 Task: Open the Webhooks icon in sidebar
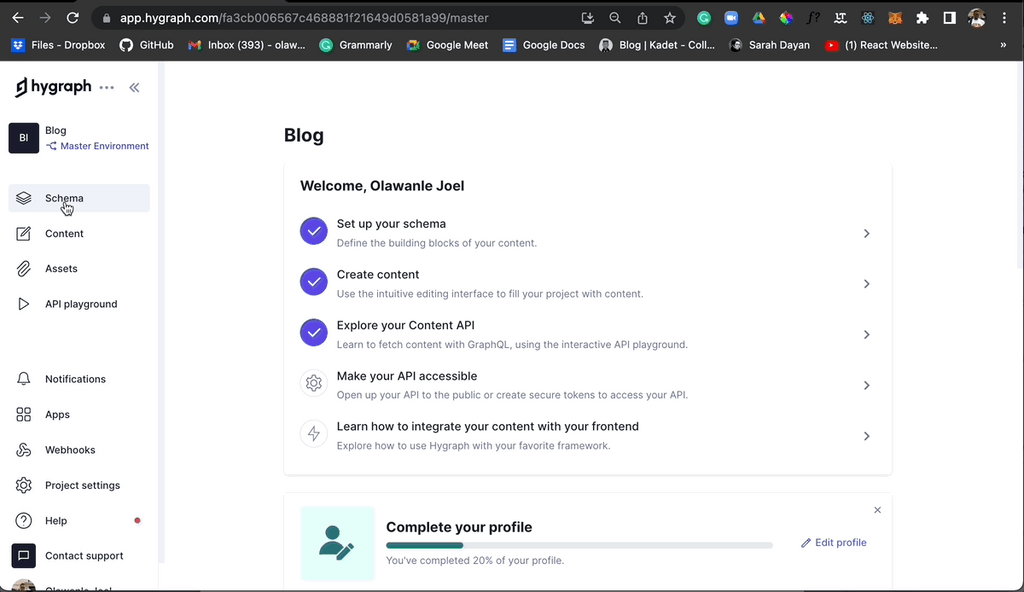24,450
